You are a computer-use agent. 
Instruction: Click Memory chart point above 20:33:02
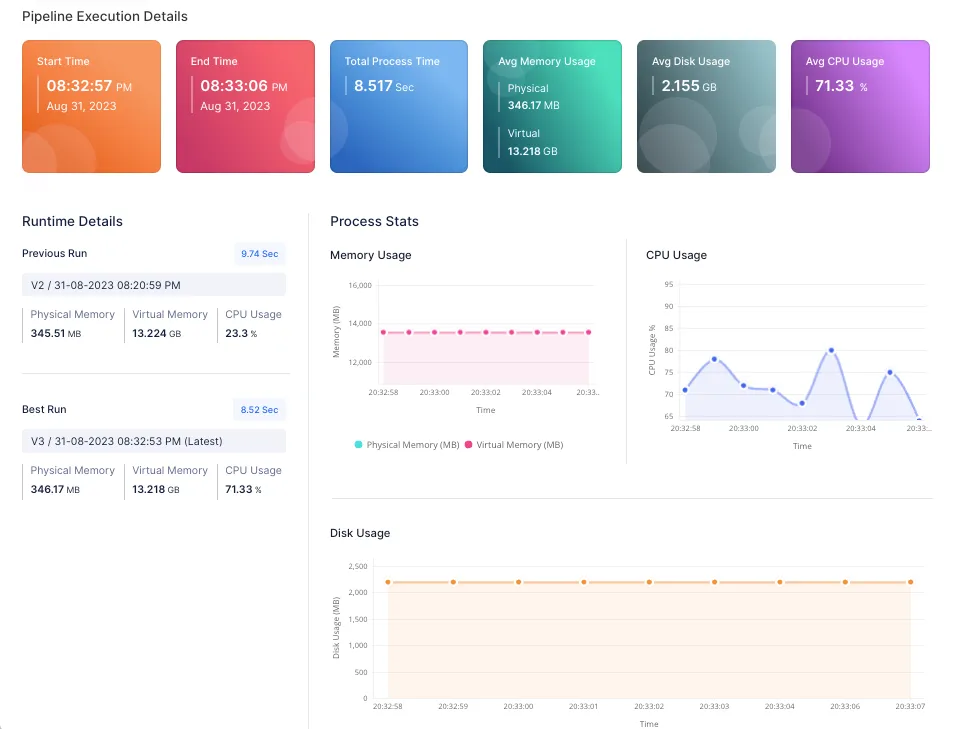pyautogui.click(x=486, y=332)
